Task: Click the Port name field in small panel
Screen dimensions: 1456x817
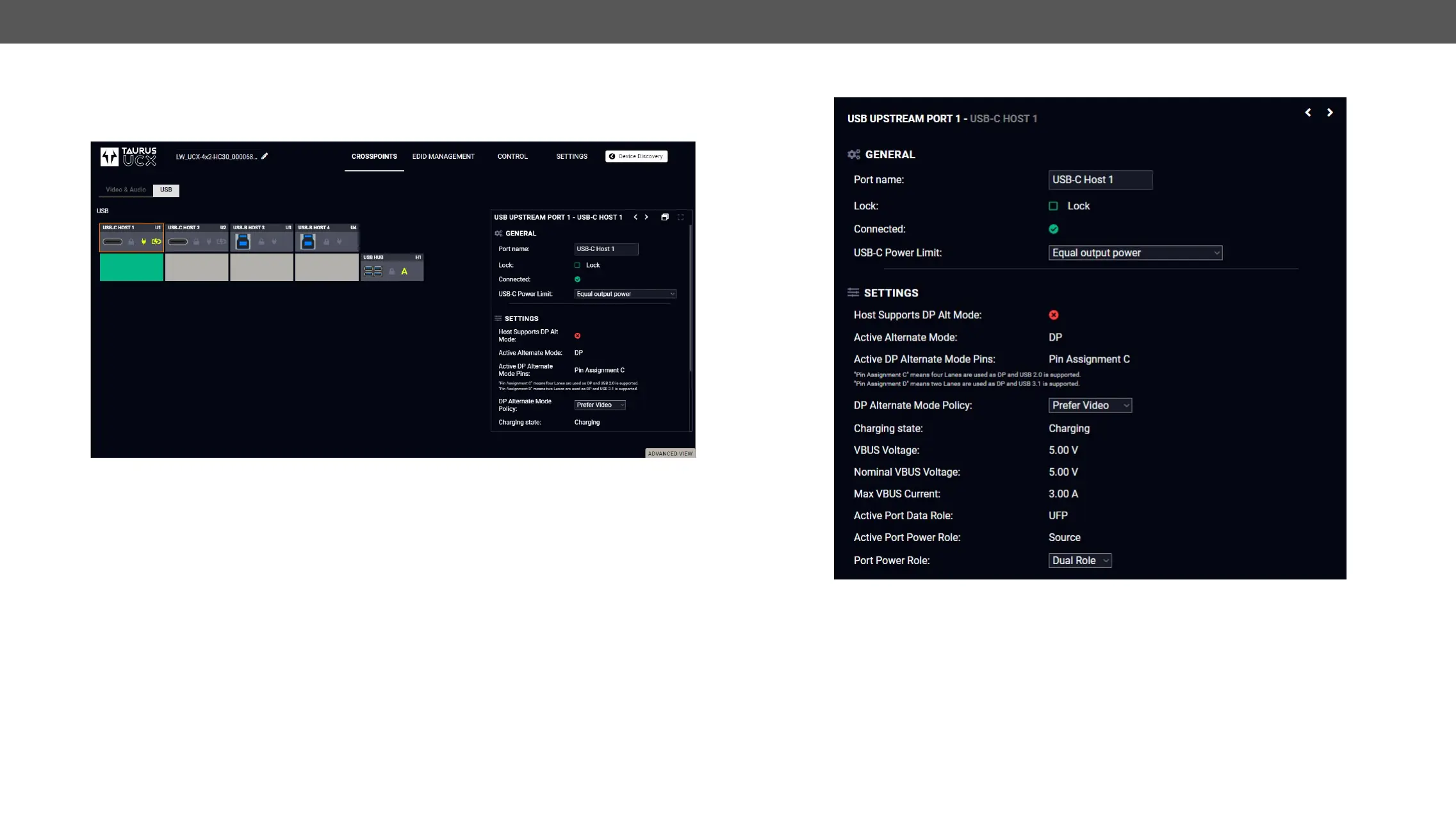Action: [x=606, y=249]
